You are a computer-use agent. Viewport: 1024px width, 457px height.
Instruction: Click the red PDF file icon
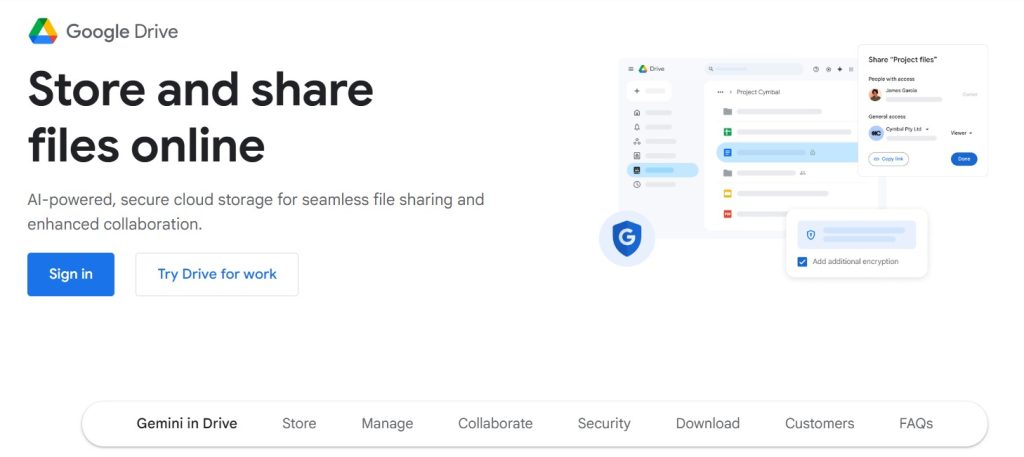(x=728, y=214)
